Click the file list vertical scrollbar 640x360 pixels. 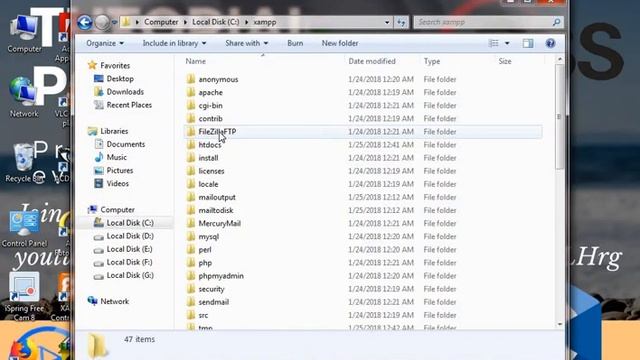560,116
